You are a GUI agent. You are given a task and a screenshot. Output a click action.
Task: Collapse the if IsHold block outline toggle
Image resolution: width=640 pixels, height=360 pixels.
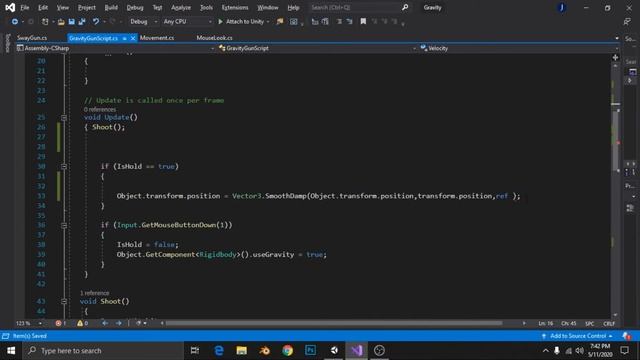click(x=64, y=167)
